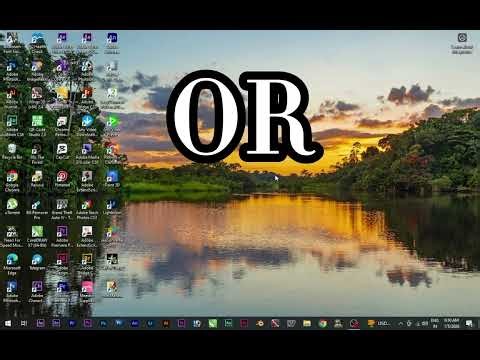Open the taskbar clock and calendar

pos(451,323)
